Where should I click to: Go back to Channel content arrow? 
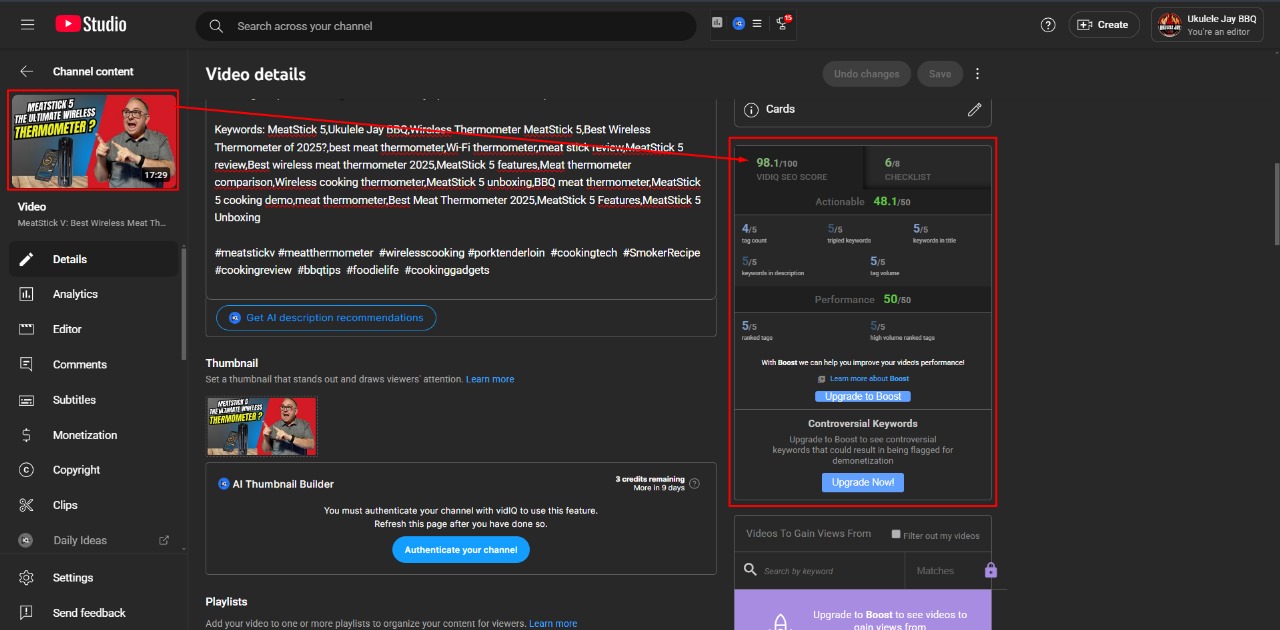click(x=27, y=72)
